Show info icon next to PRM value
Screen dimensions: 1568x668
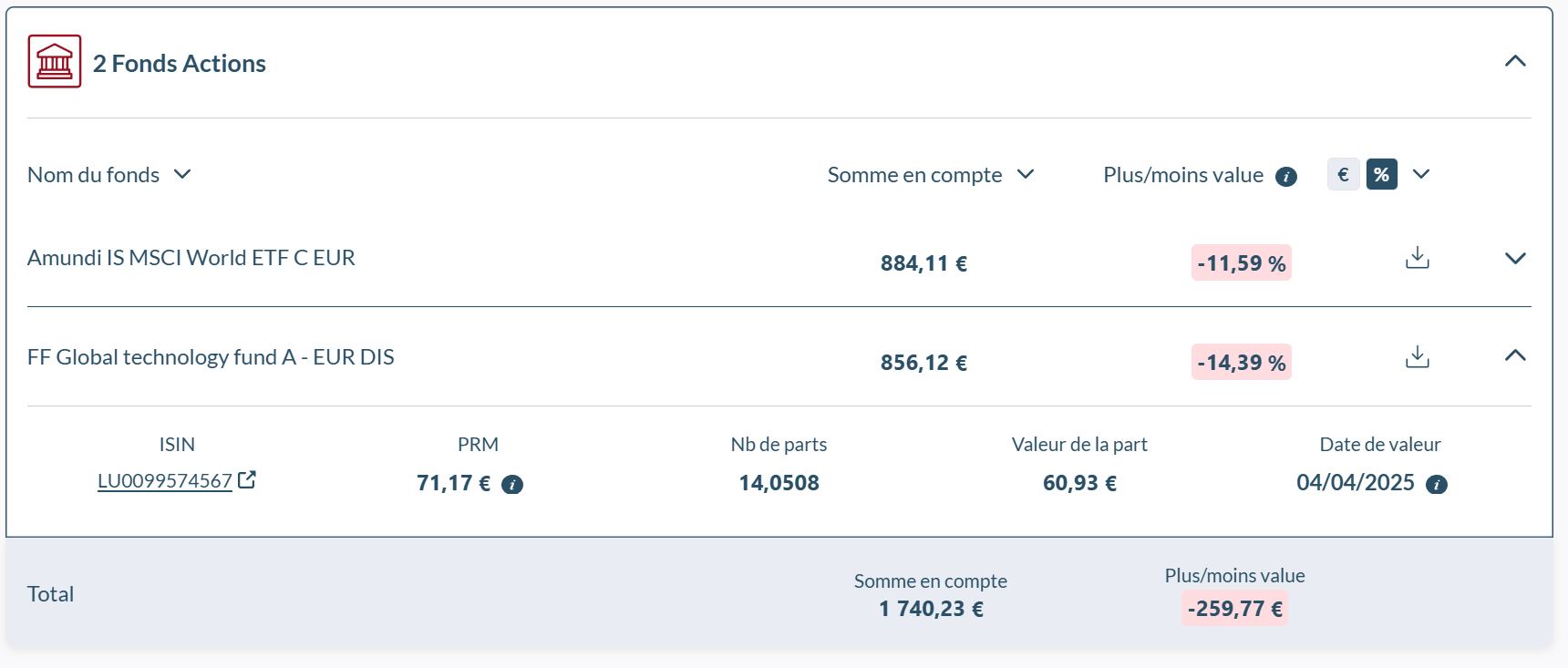point(512,485)
